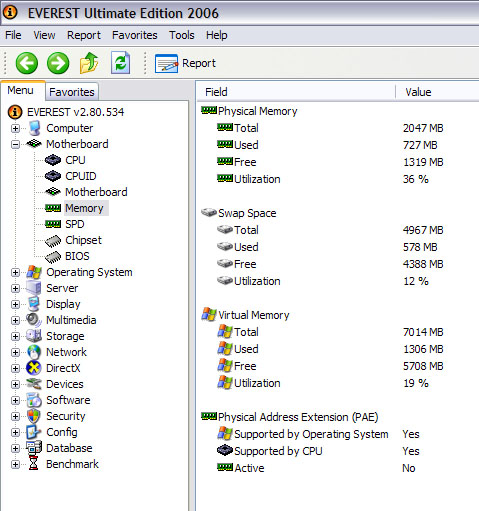Click the green Back arrow button
Screen dimensions: 479x511
pos(27,63)
